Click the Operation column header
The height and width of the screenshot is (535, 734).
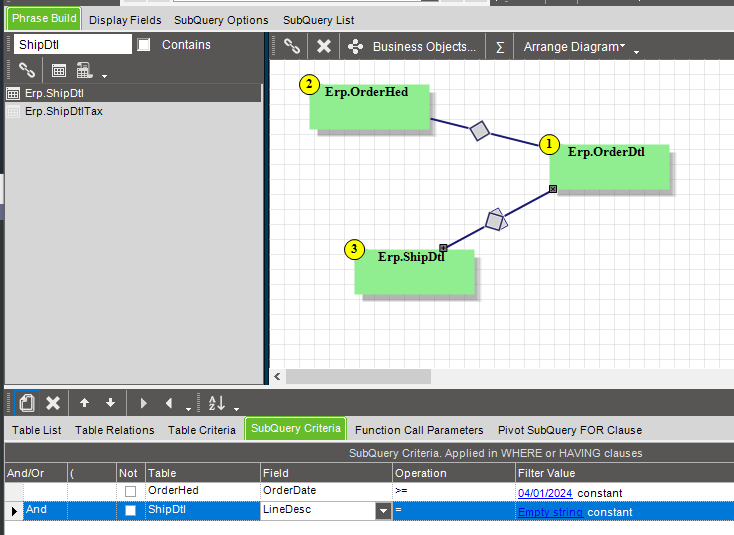(x=454, y=473)
